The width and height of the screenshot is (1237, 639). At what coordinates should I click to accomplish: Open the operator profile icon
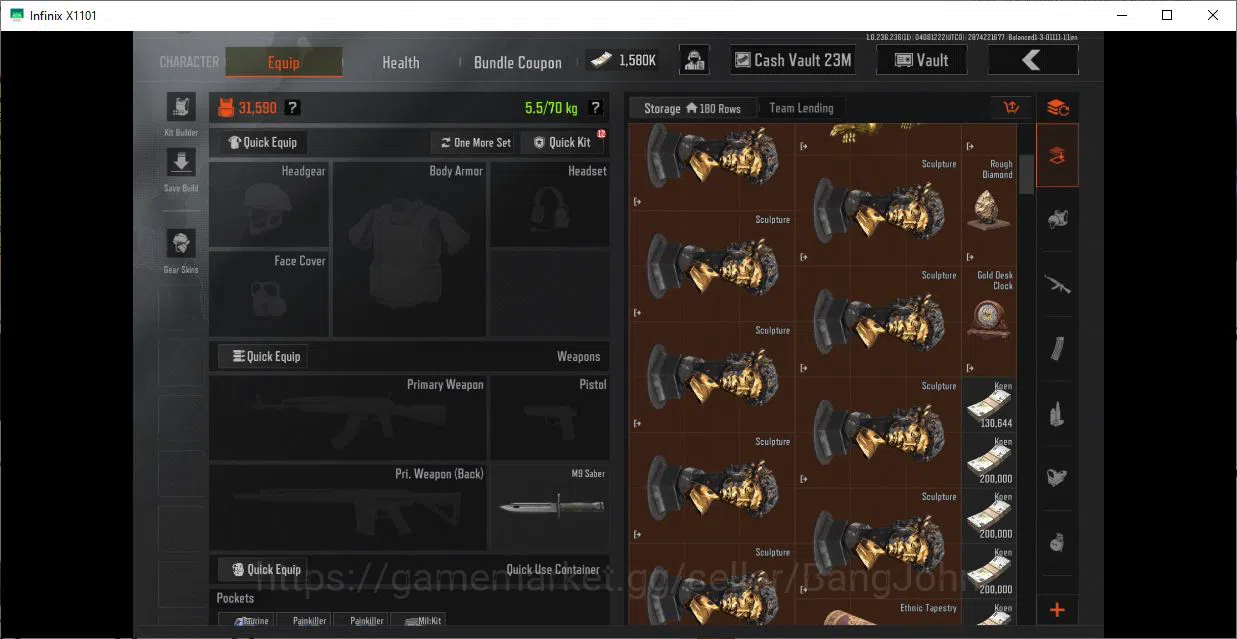(695, 60)
